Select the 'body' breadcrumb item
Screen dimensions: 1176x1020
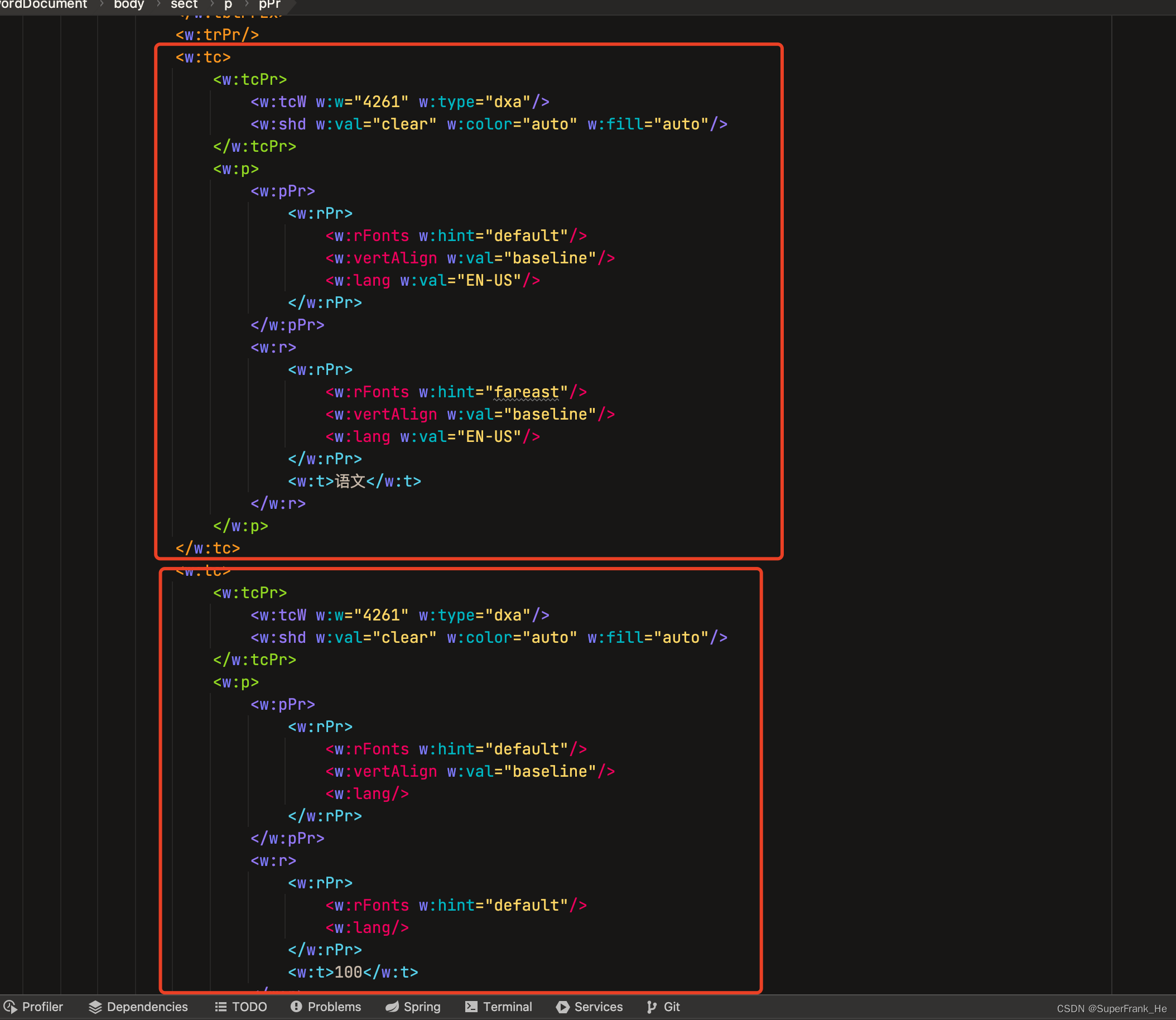click(129, 4)
